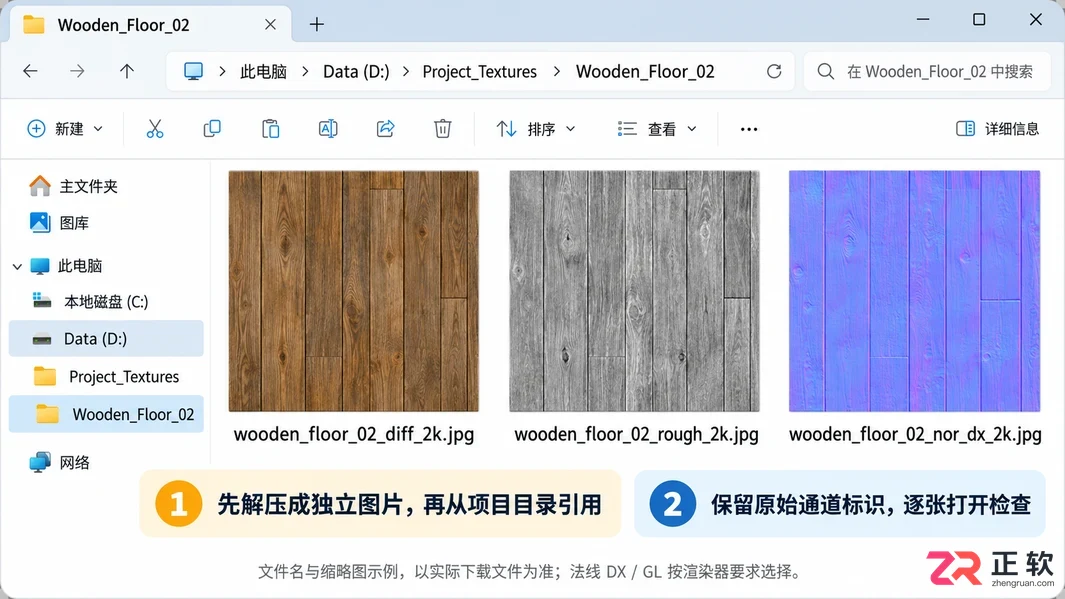Maximize the File Explorer window

coord(979,19)
